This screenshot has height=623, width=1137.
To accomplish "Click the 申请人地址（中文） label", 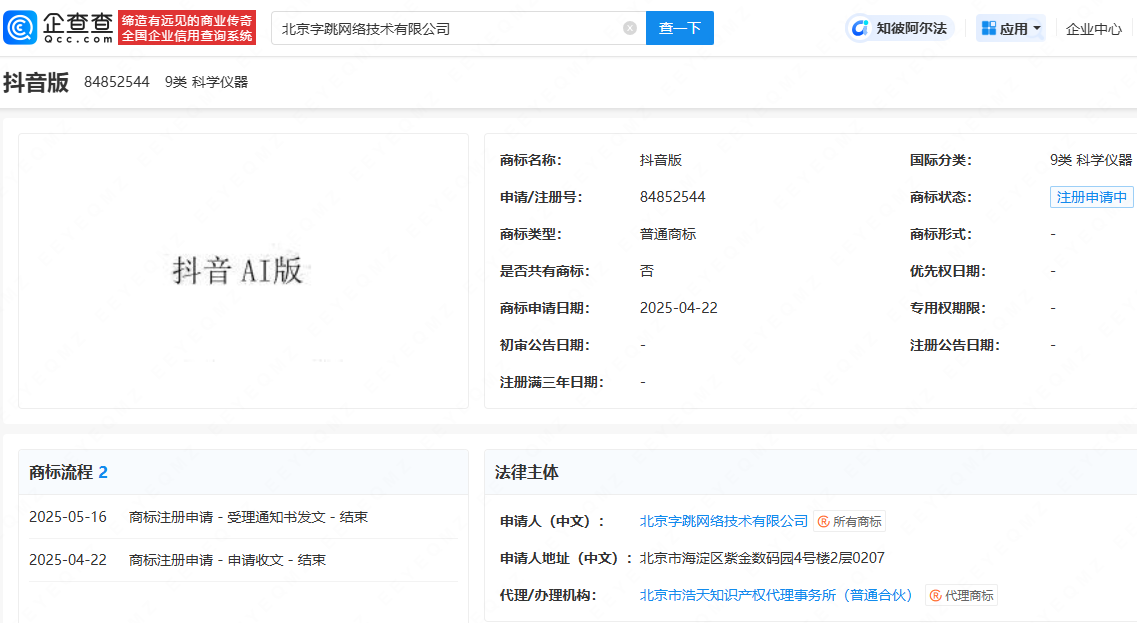I will click(566, 558).
